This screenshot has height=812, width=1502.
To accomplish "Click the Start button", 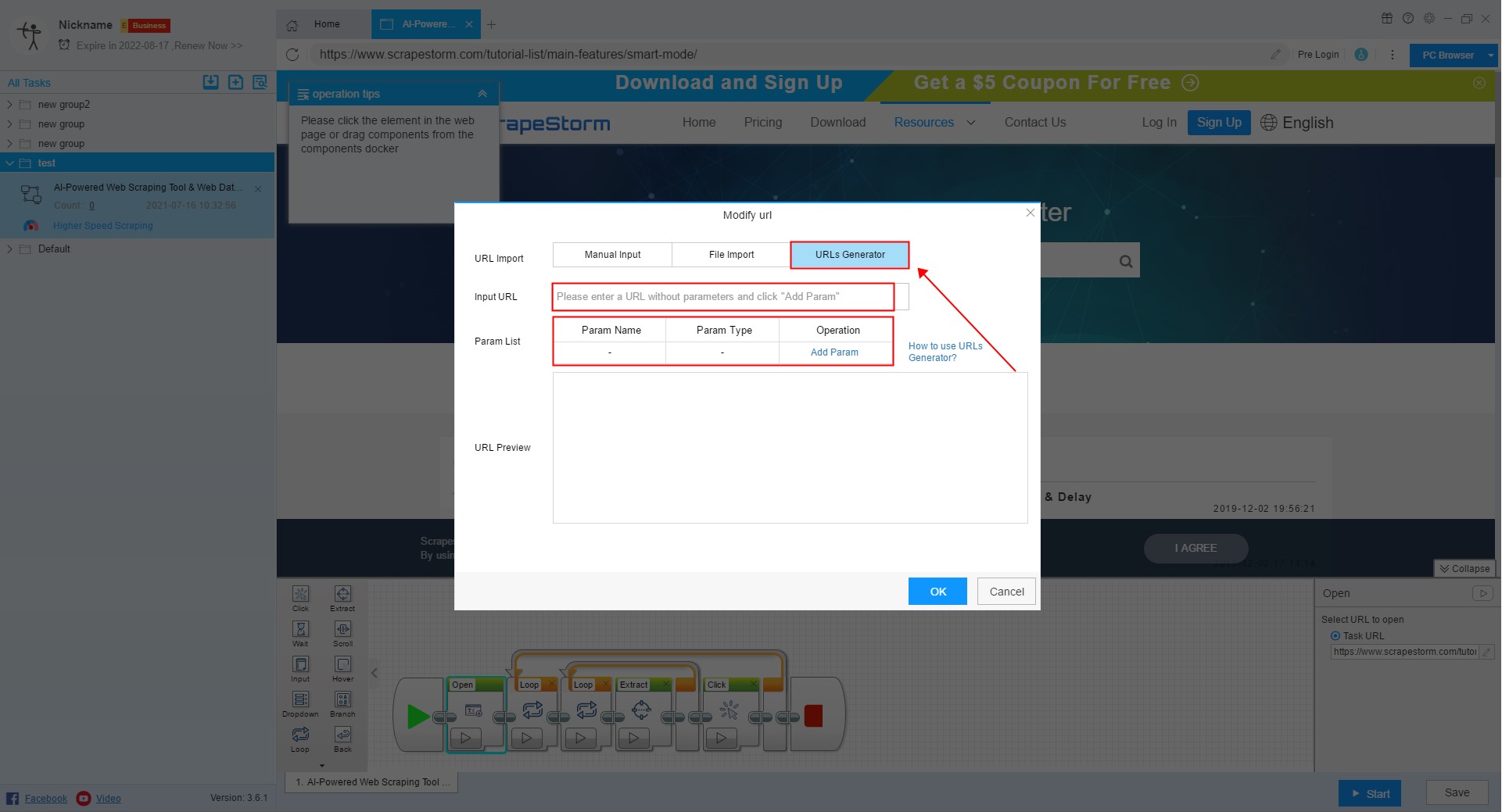I will (x=1369, y=793).
